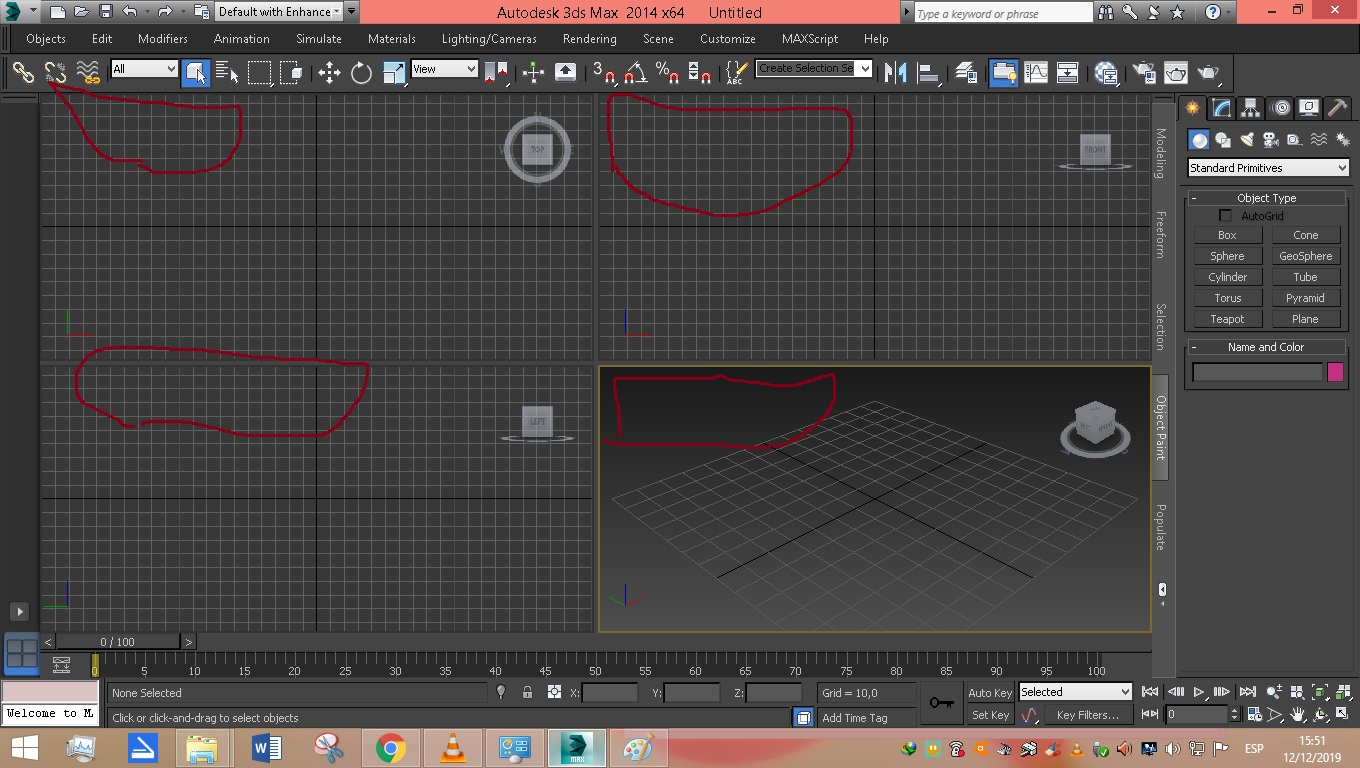This screenshot has width=1360, height=768.
Task: Select the Lights create category
Action: 1247,140
